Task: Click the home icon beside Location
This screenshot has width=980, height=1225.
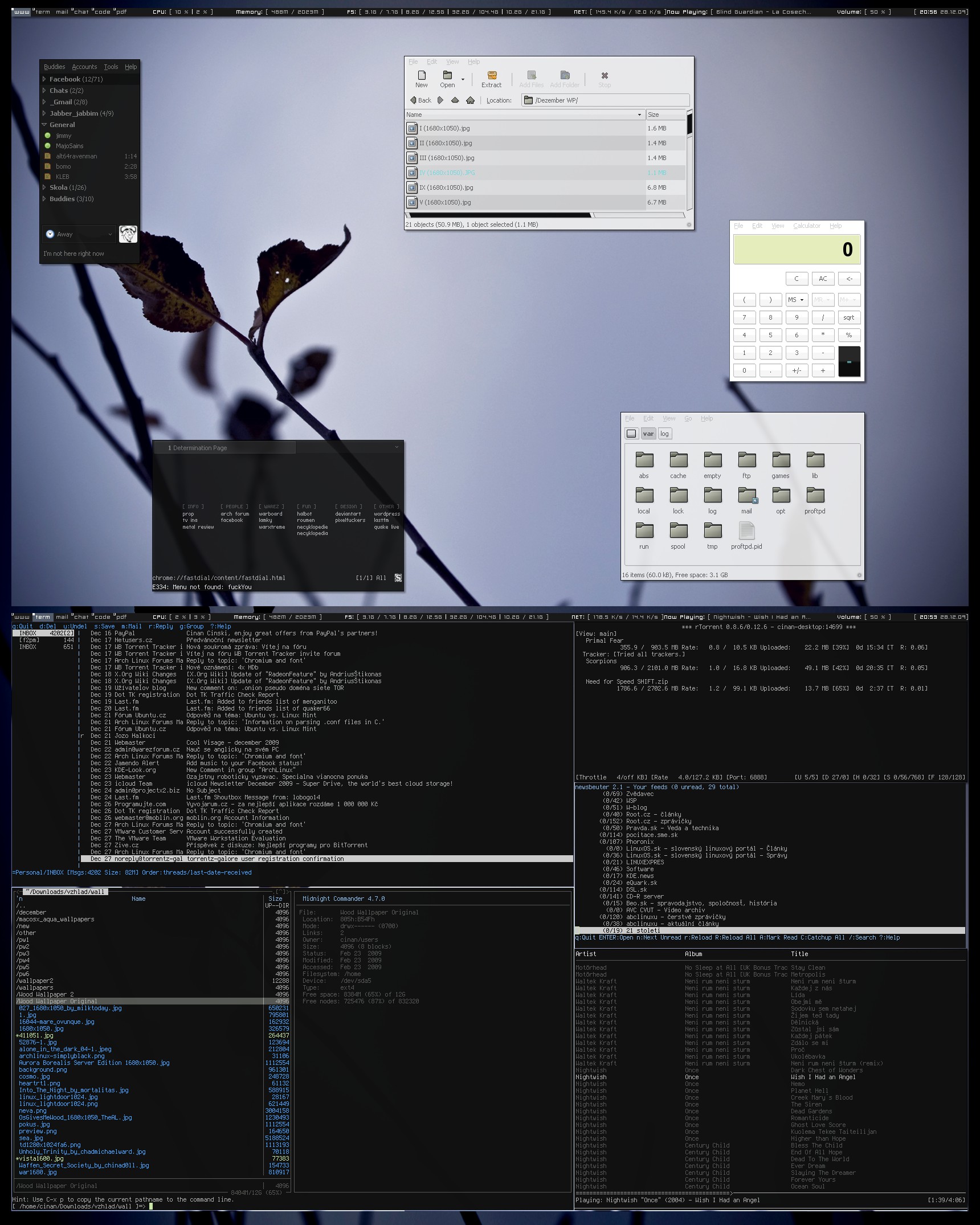Action: 470,100
